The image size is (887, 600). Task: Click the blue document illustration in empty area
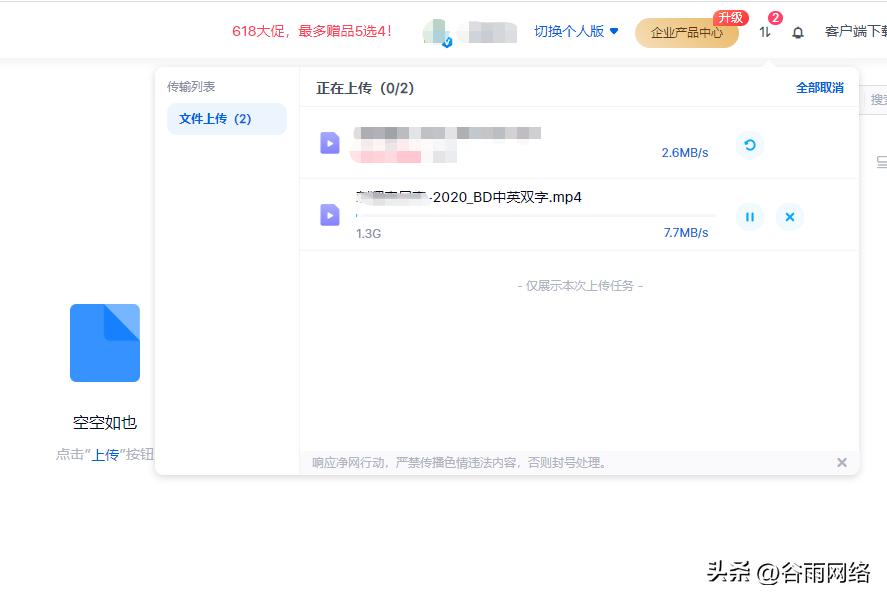(104, 342)
